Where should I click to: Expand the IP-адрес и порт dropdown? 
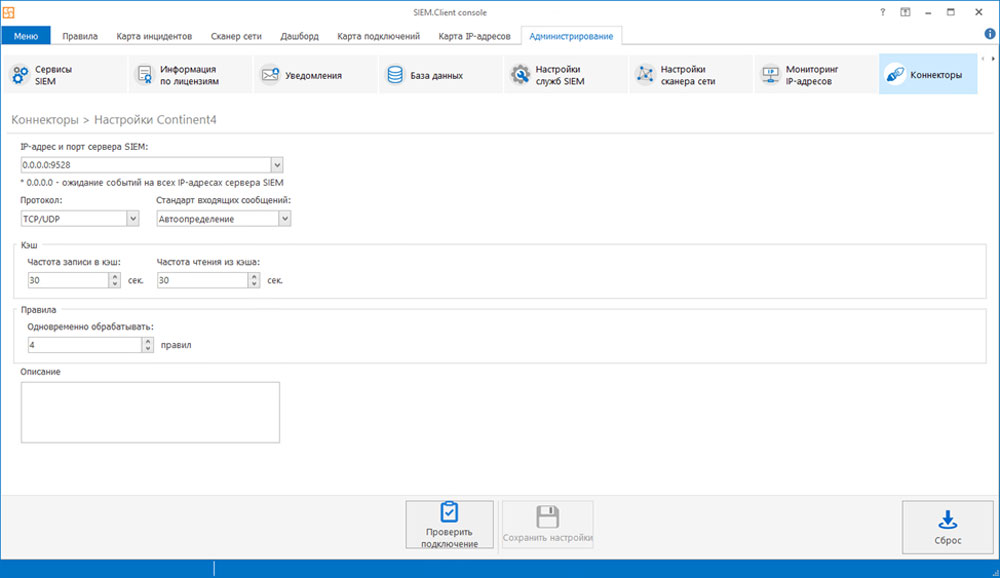[277, 165]
